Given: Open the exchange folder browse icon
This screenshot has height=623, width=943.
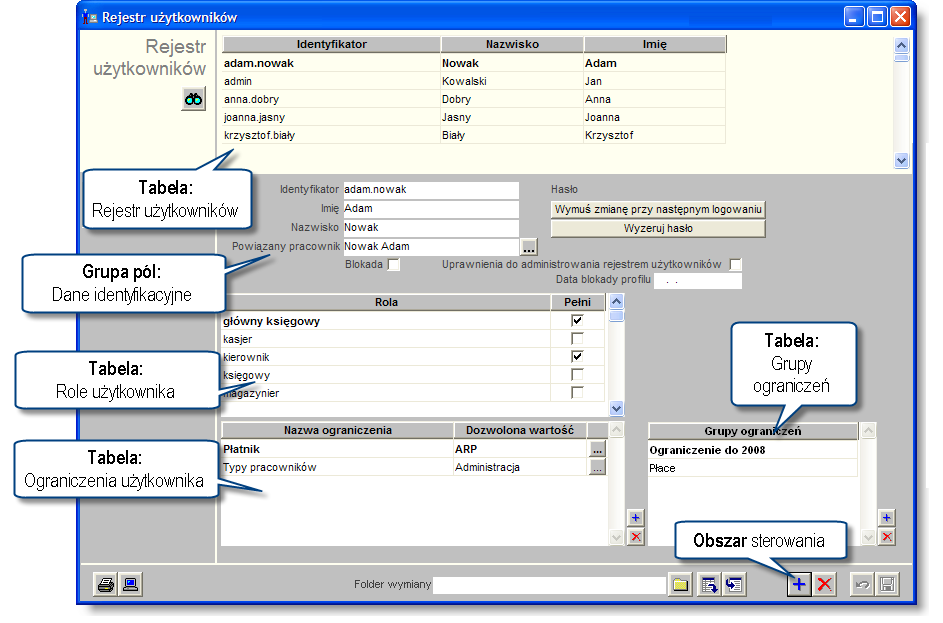Looking at the screenshot, I should click(680, 585).
